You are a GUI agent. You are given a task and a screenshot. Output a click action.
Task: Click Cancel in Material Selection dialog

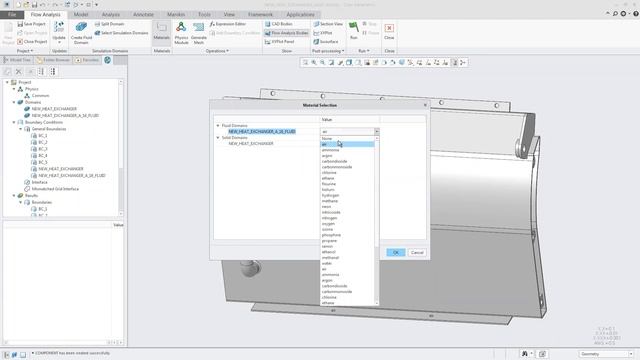pos(417,253)
